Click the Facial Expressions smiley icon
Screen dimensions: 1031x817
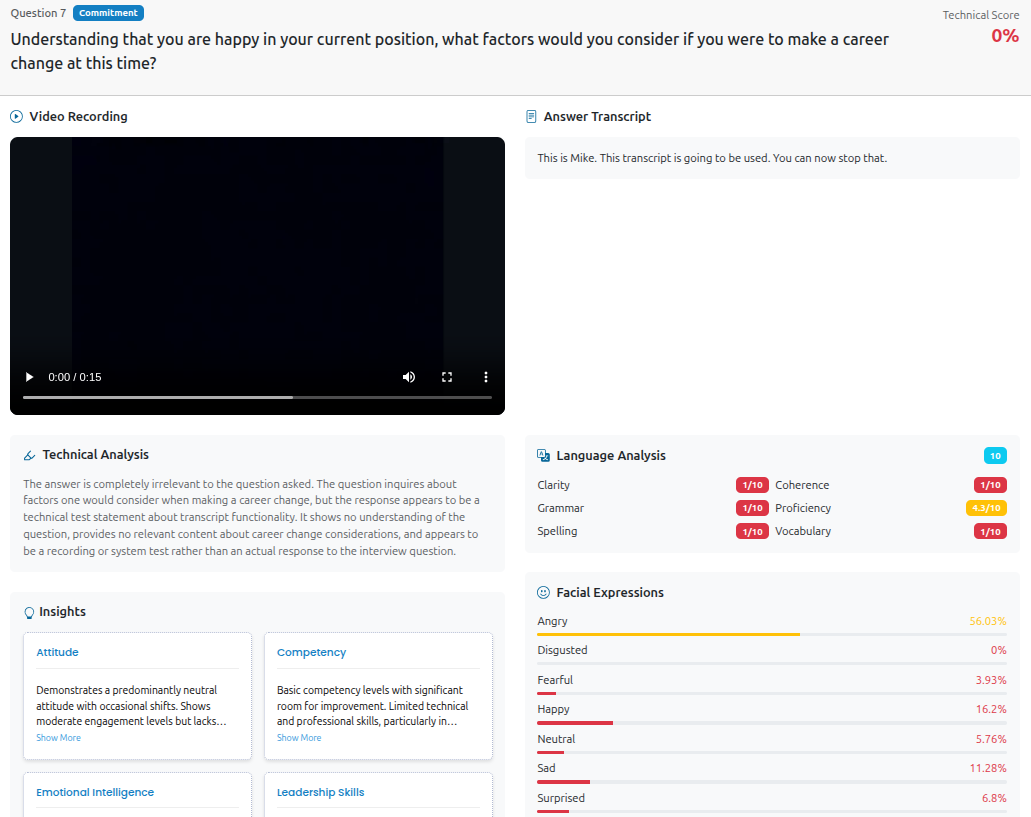[543, 593]
